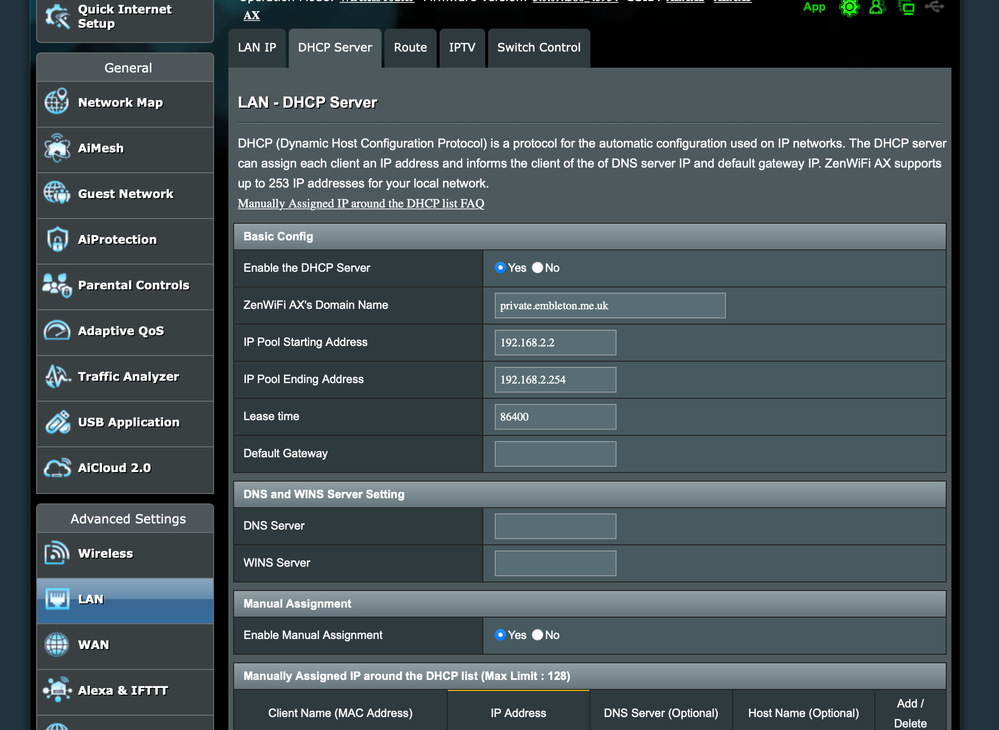Image resolution: width=999 pixels, height=730 pixels.
Task: Click the Adaptive QoS gauge icon
Action: (x=57, y=331)
